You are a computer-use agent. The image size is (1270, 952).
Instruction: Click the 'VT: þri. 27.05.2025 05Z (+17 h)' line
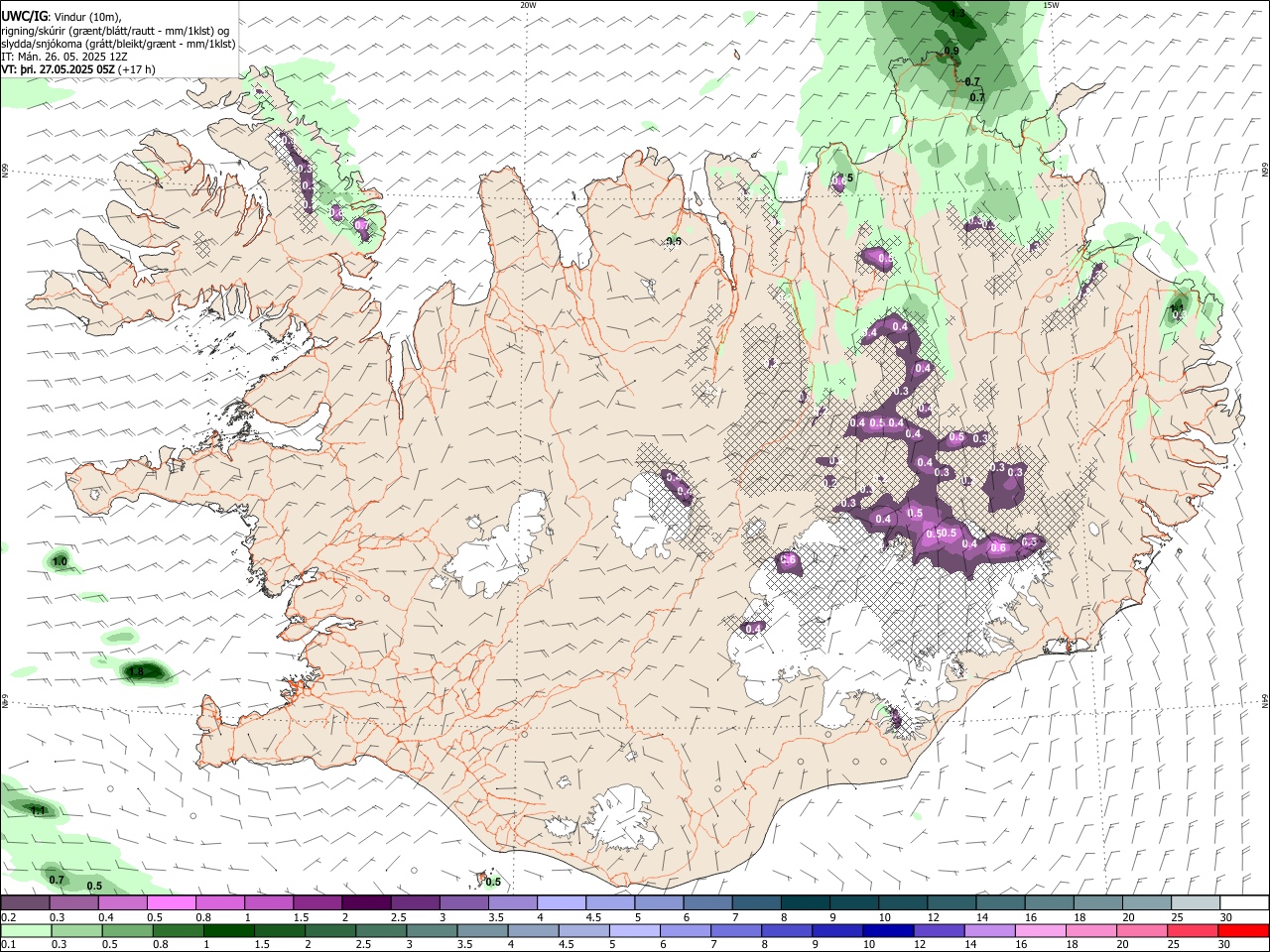point(78,69)
